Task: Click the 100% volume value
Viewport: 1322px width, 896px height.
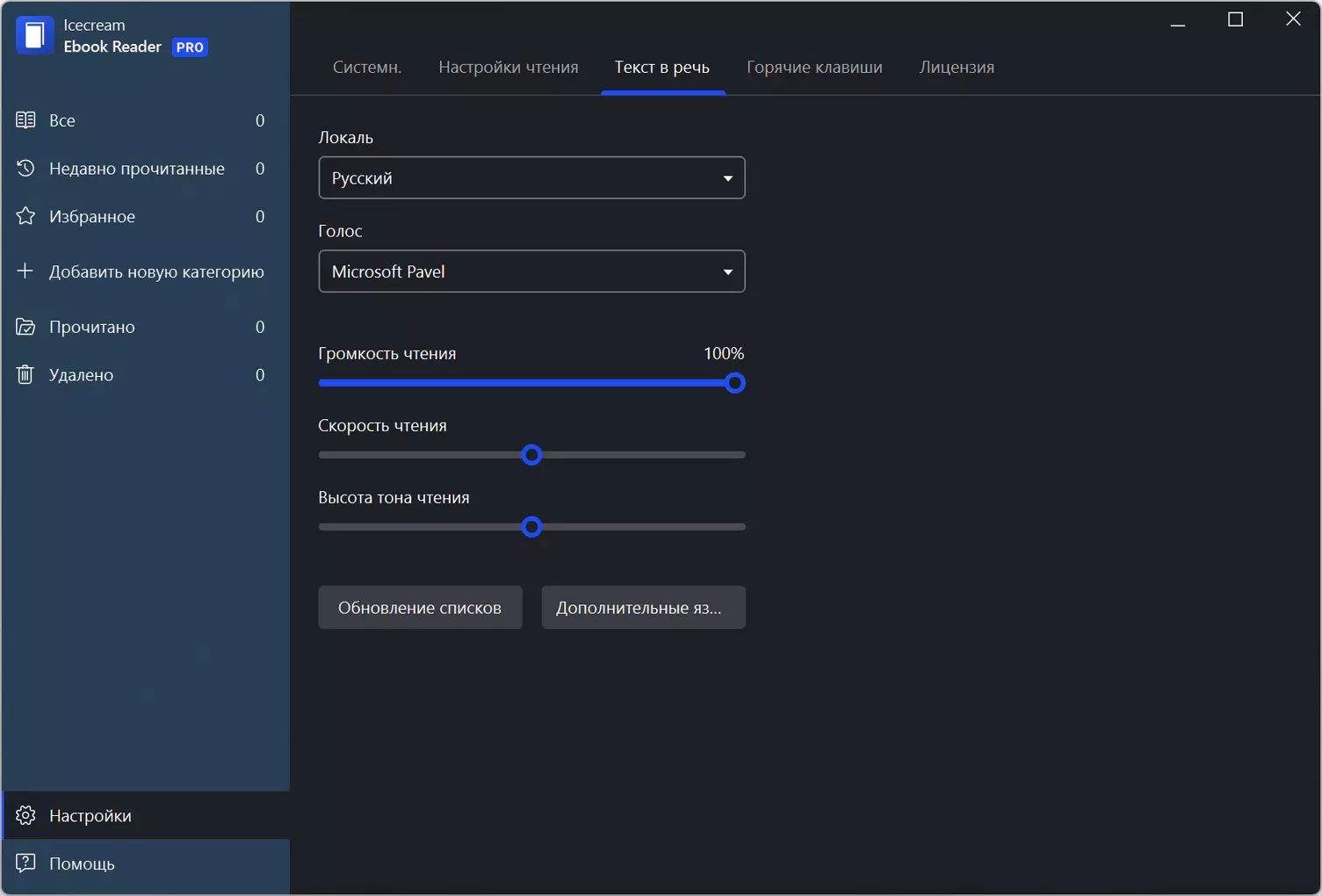Action: tap(724, 353)
